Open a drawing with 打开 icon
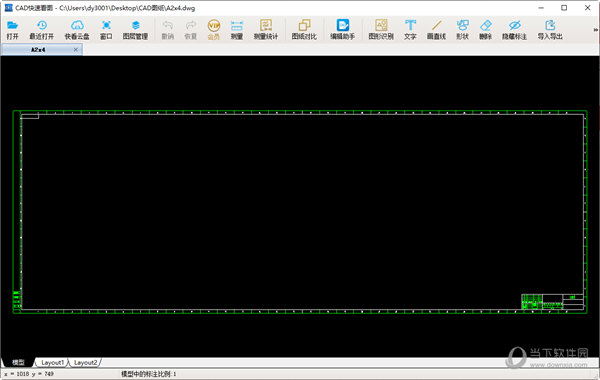This screenshot has height=380, width=600. [x=12, y=30]
